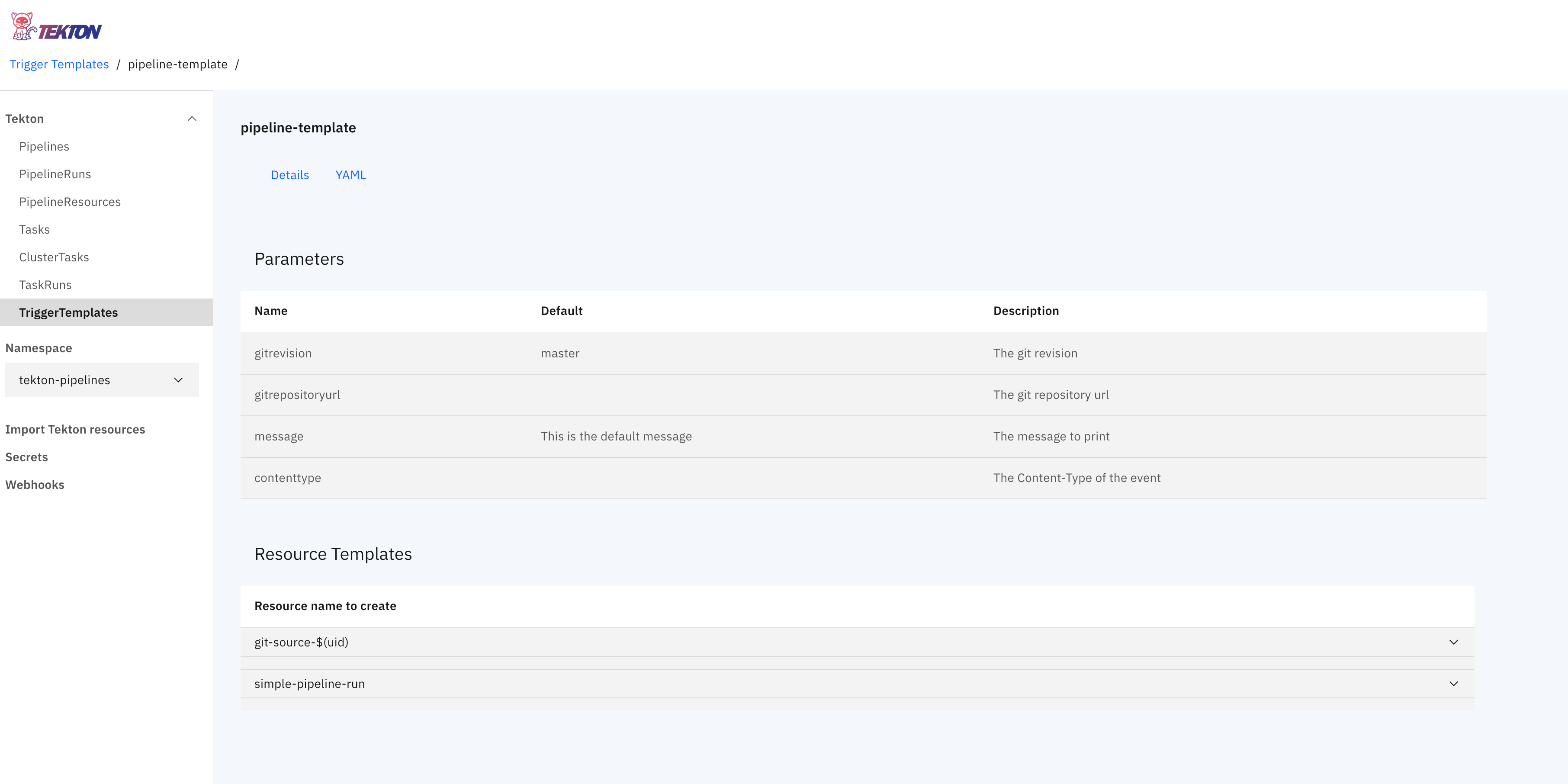
Task: Click 'The git repository url' description
Action: [x=1051, y=395]
